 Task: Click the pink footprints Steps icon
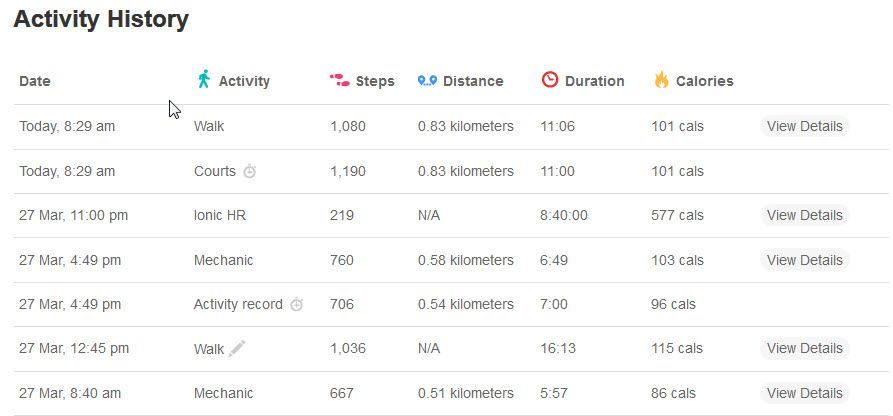339,80
